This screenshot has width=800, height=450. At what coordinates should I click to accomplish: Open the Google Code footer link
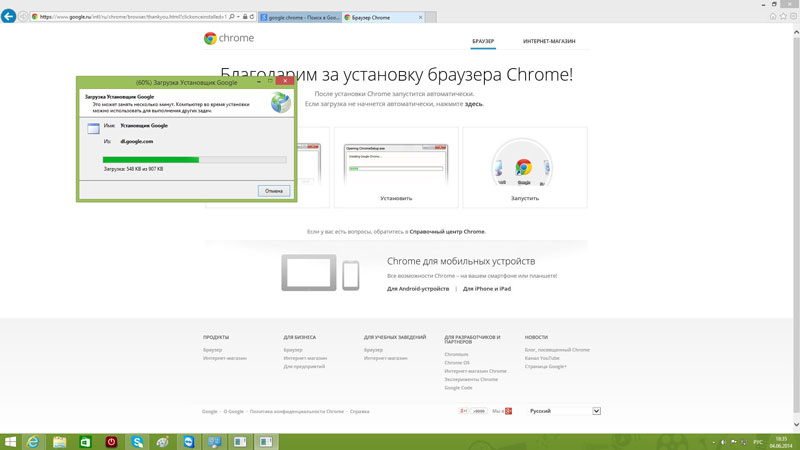(458, 388)
